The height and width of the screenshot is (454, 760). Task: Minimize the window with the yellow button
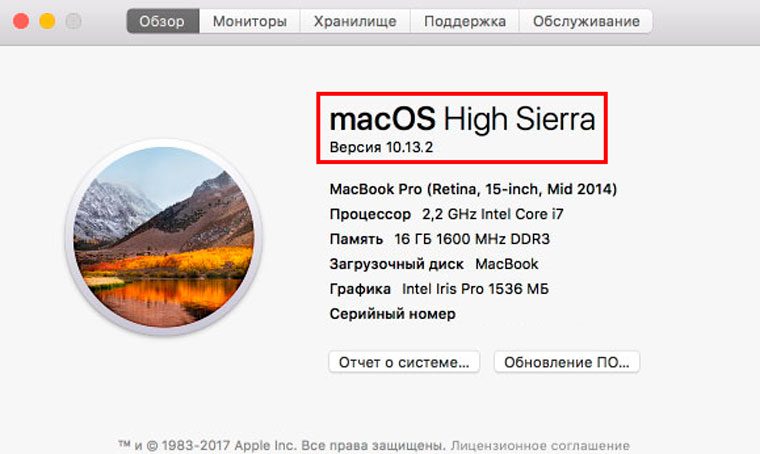click(46, 21)
